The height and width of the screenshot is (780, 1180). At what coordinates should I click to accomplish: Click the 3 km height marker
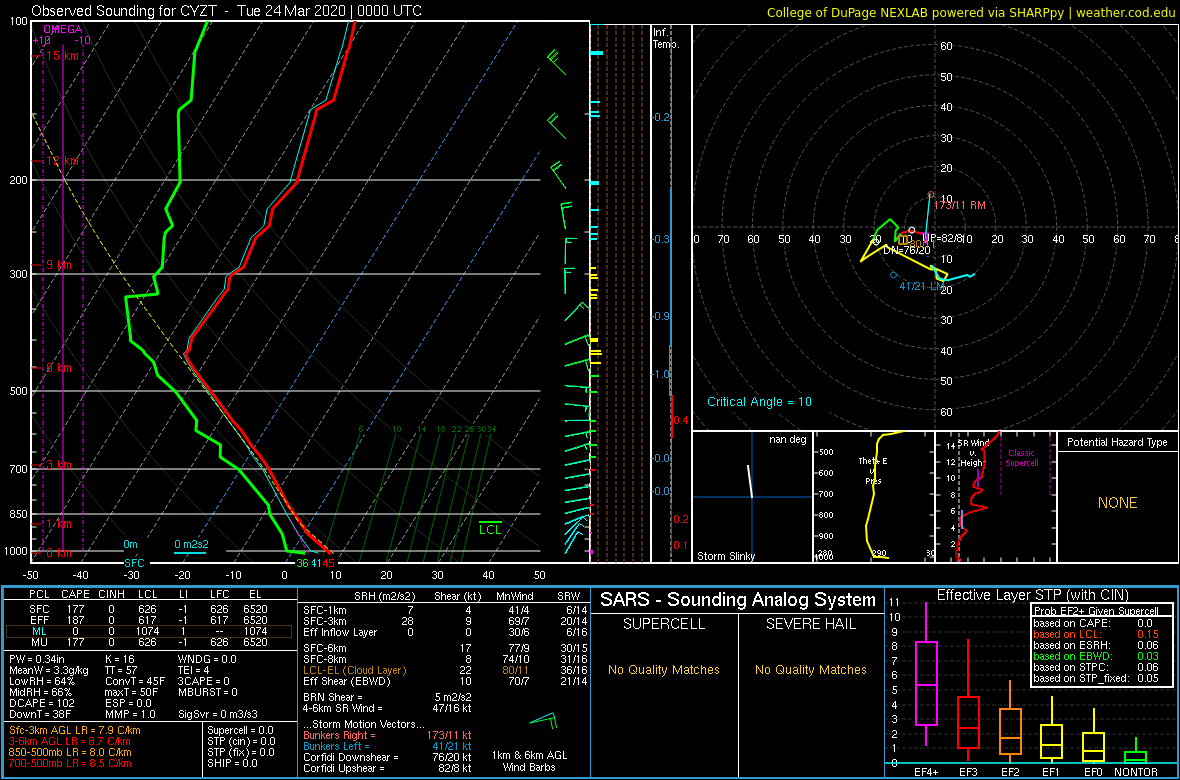coord(57,465)
